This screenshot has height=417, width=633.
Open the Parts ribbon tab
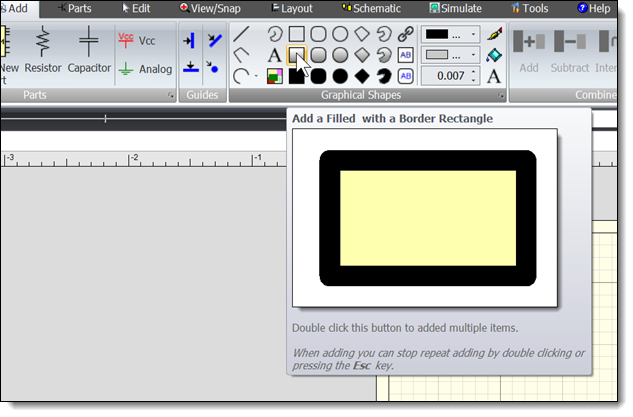(74, 8)
